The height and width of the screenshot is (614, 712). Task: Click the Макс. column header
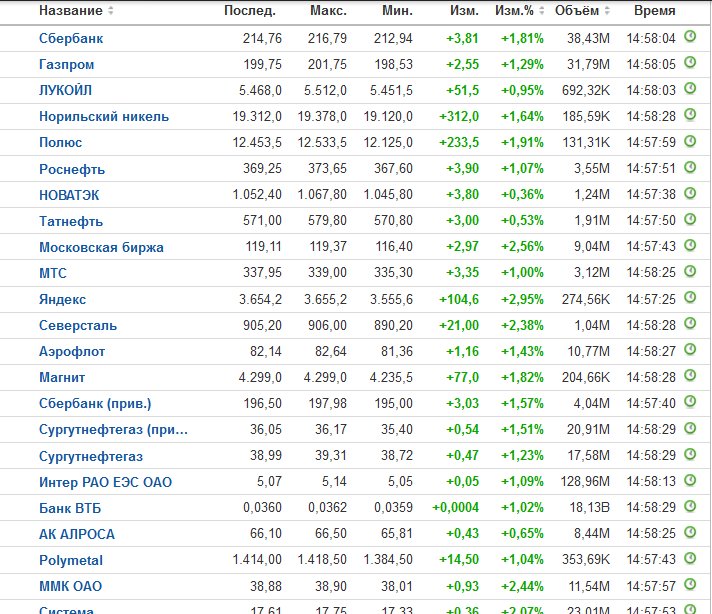(x=328, y=10)
